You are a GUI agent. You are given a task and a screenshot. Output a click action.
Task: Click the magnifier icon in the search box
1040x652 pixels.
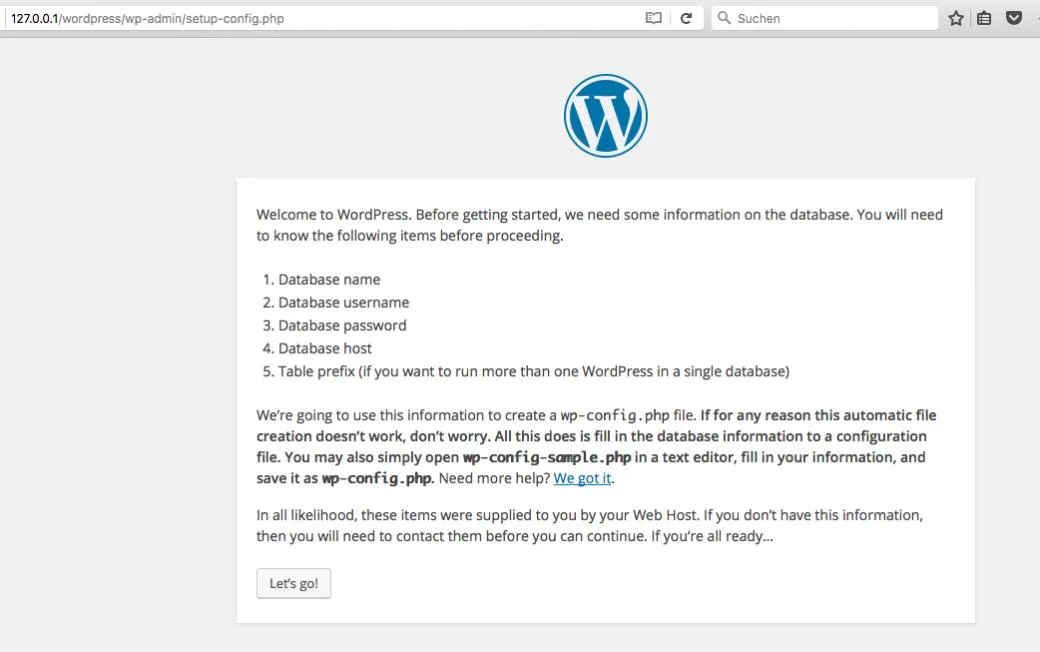tap(724, 18)
